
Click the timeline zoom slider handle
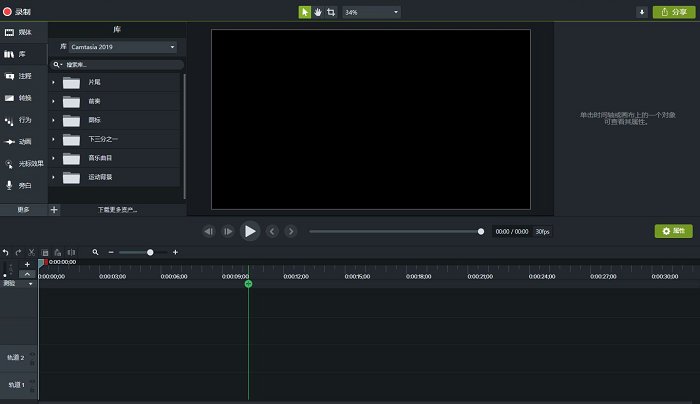pos(150,252)
